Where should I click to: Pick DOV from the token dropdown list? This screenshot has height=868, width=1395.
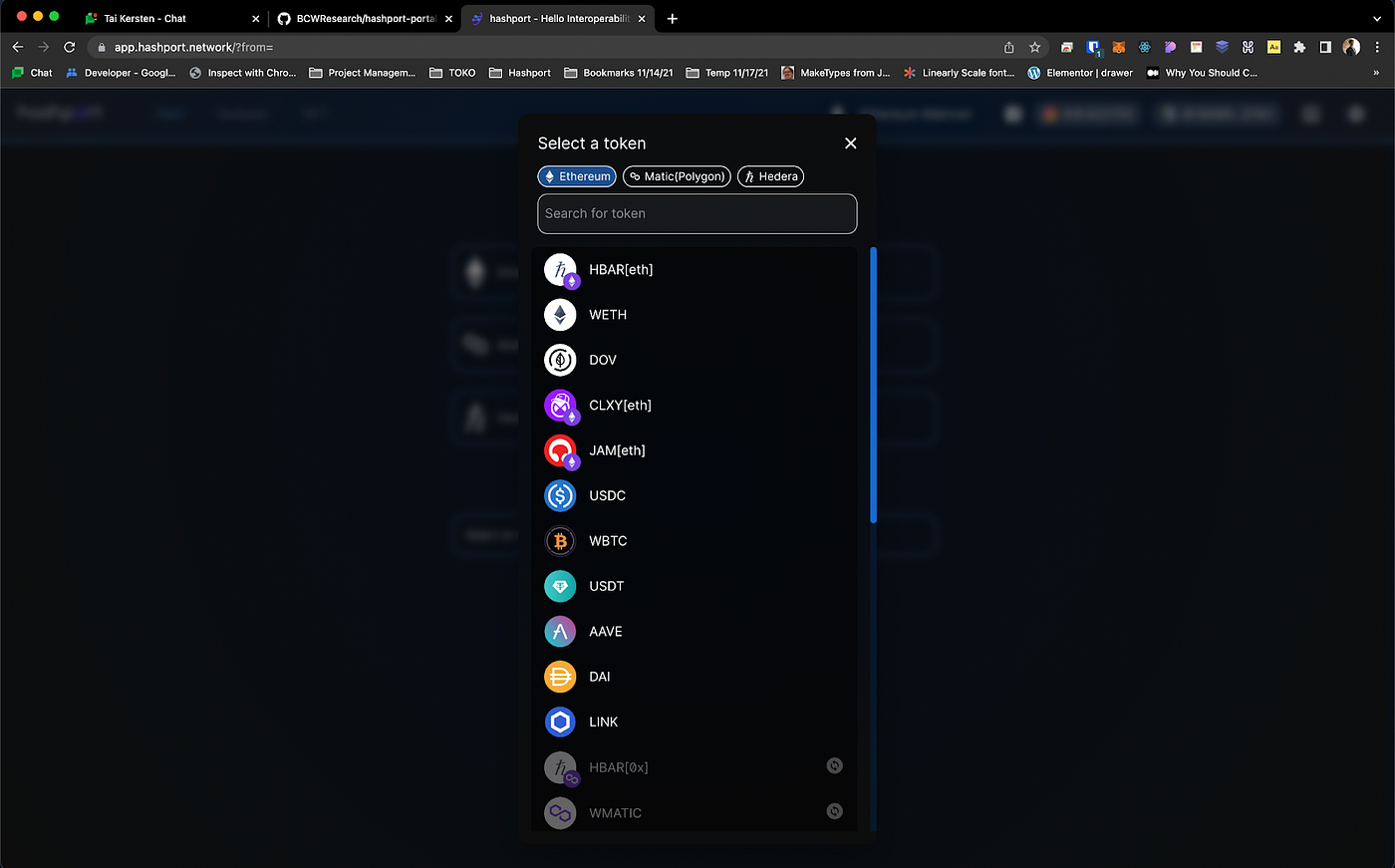pyautogui.click(x=603, y=360)
